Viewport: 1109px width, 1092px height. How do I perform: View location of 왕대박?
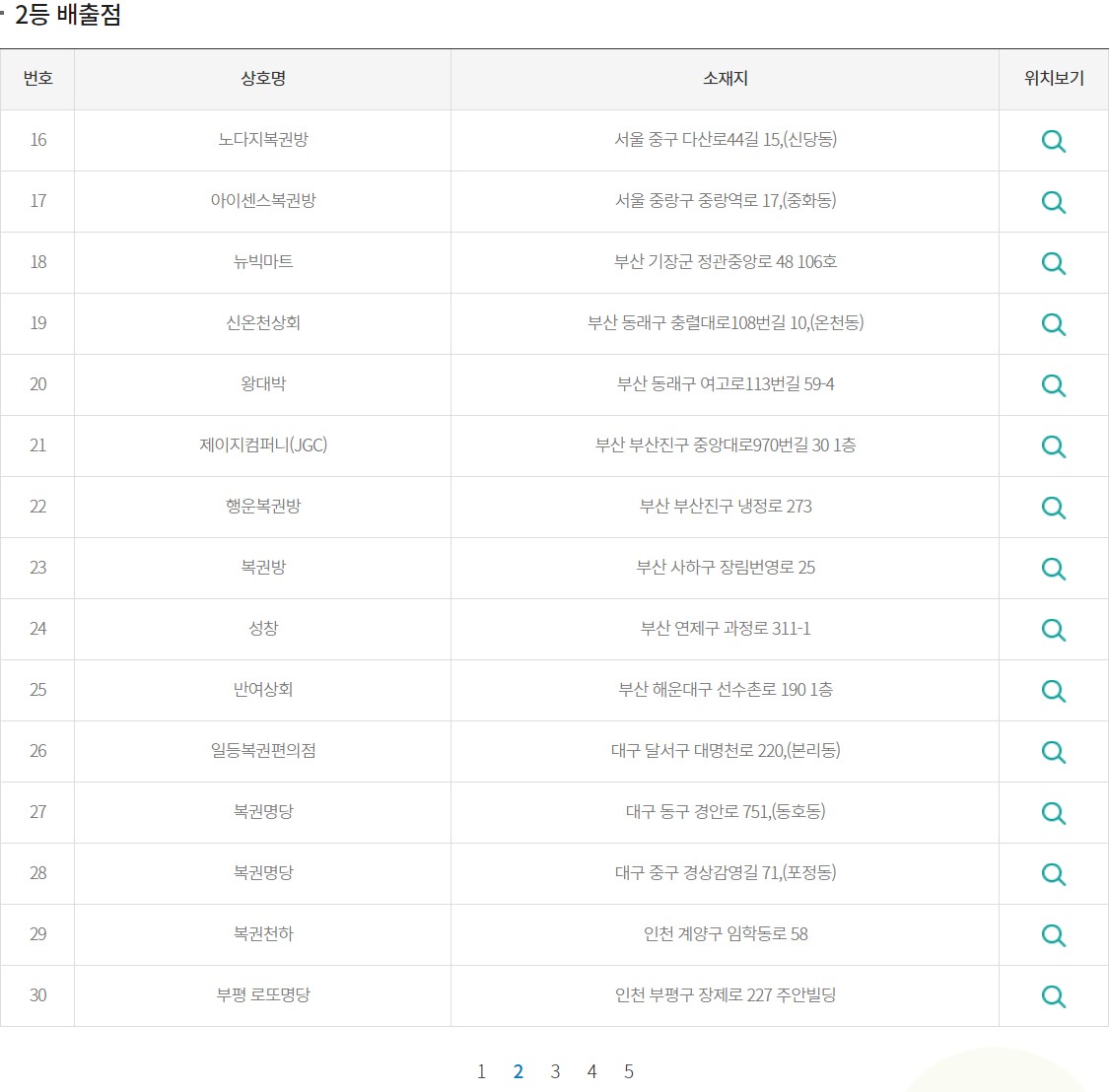click(1053, 385)
